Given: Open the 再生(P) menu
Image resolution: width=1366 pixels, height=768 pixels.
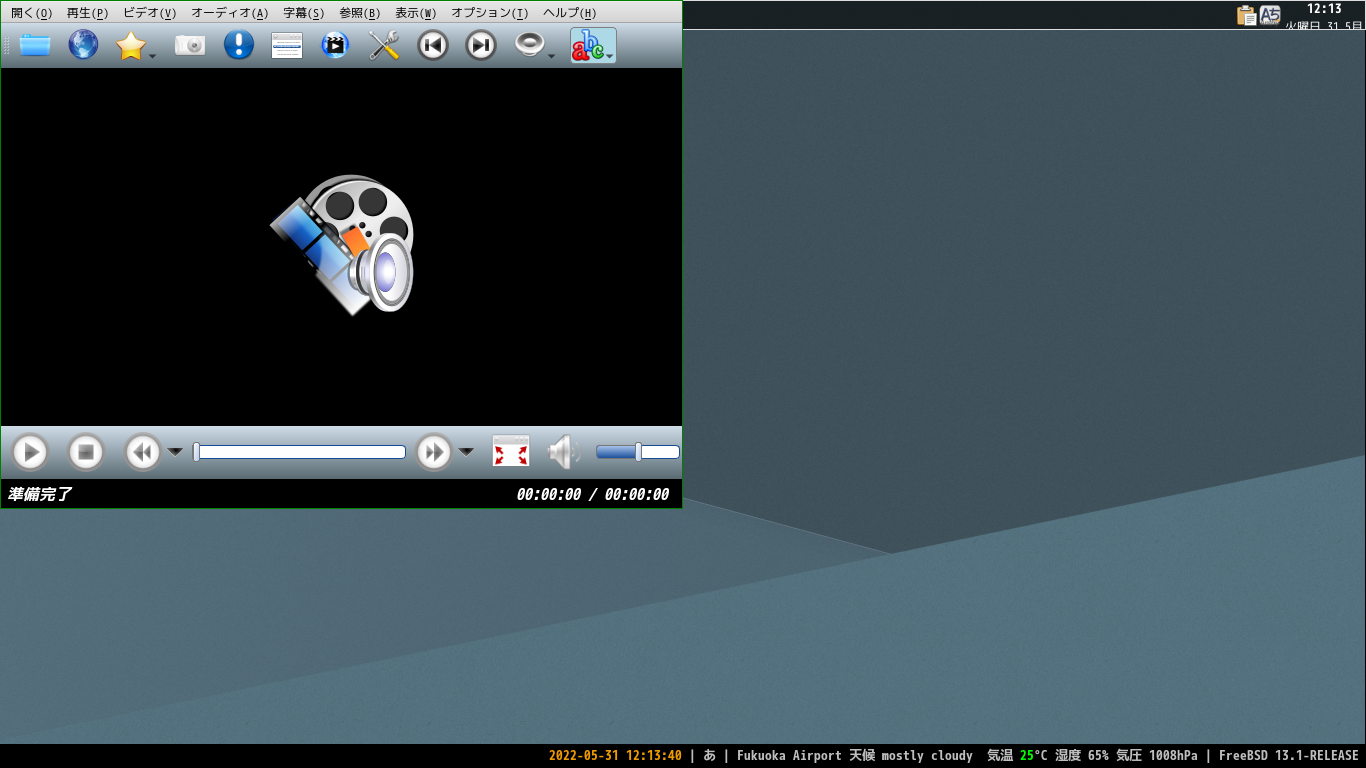Looking at the screenshot, I should (87, 13).
